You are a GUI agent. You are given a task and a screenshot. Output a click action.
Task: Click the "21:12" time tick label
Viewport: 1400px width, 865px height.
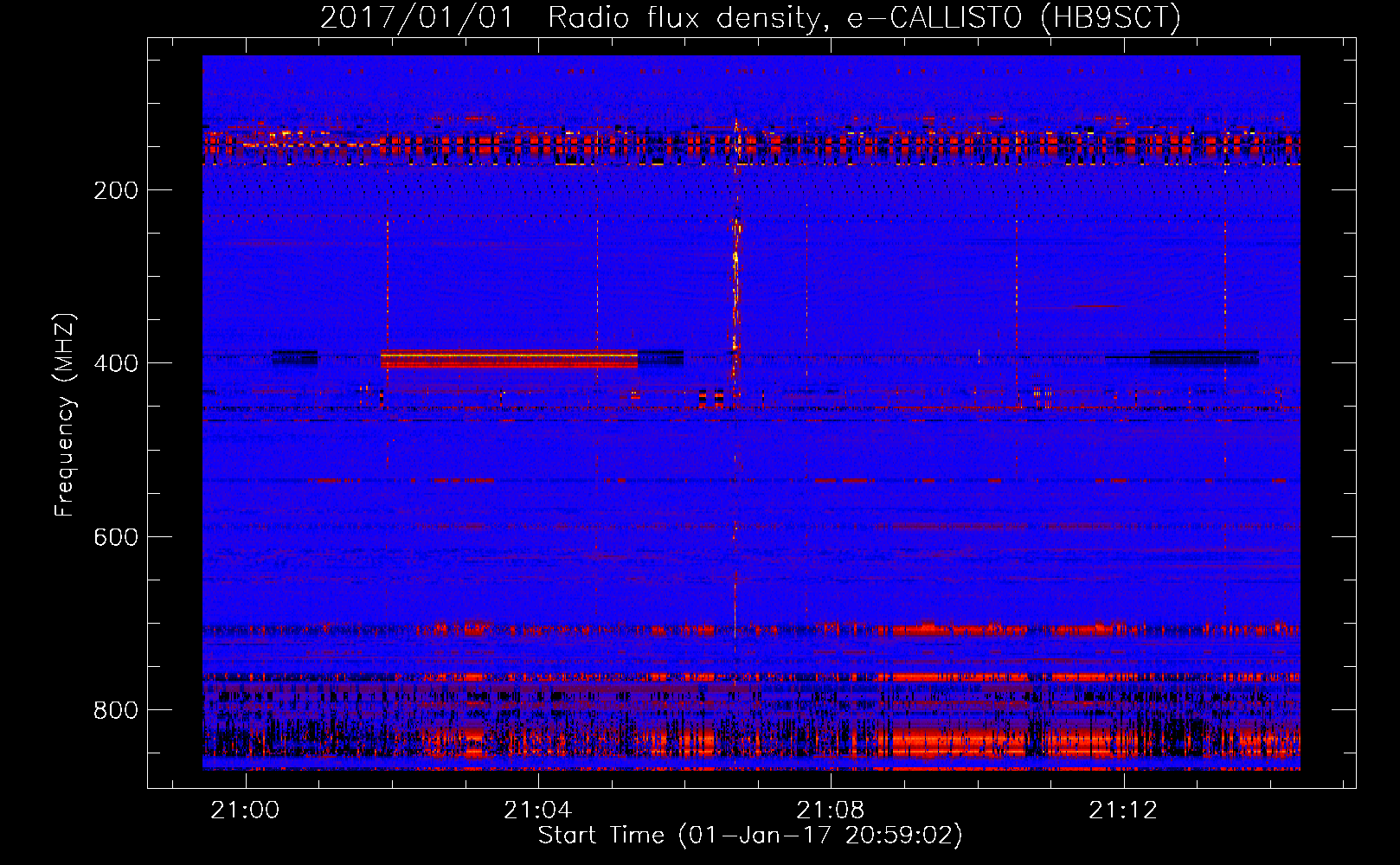[1123, 811]
